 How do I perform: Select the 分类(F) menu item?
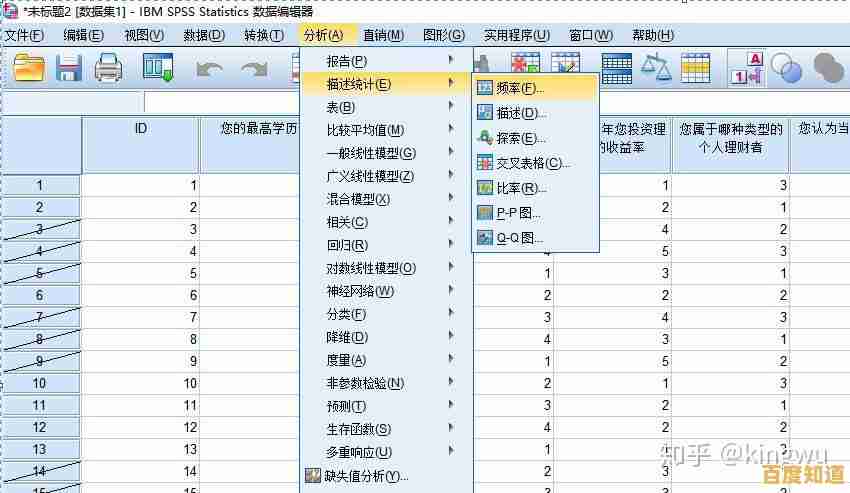point(386,314)
